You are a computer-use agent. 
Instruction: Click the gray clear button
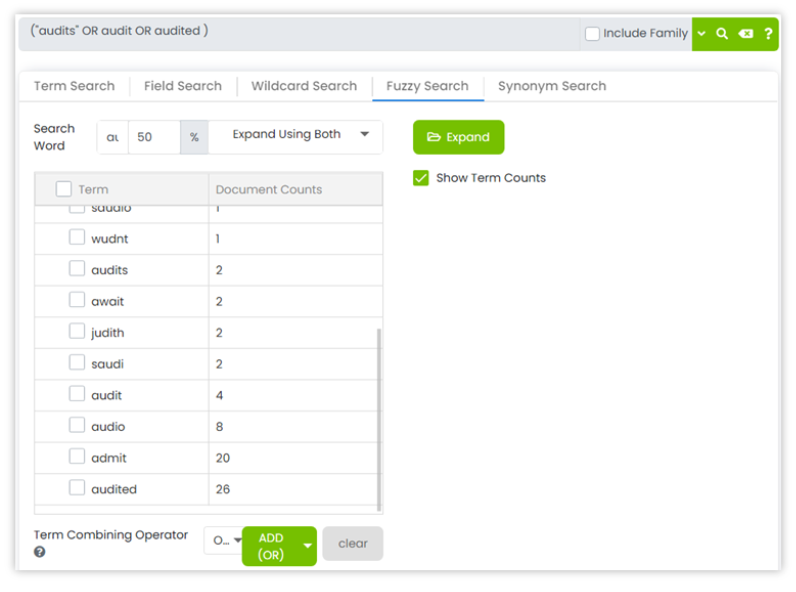(353, 544)
